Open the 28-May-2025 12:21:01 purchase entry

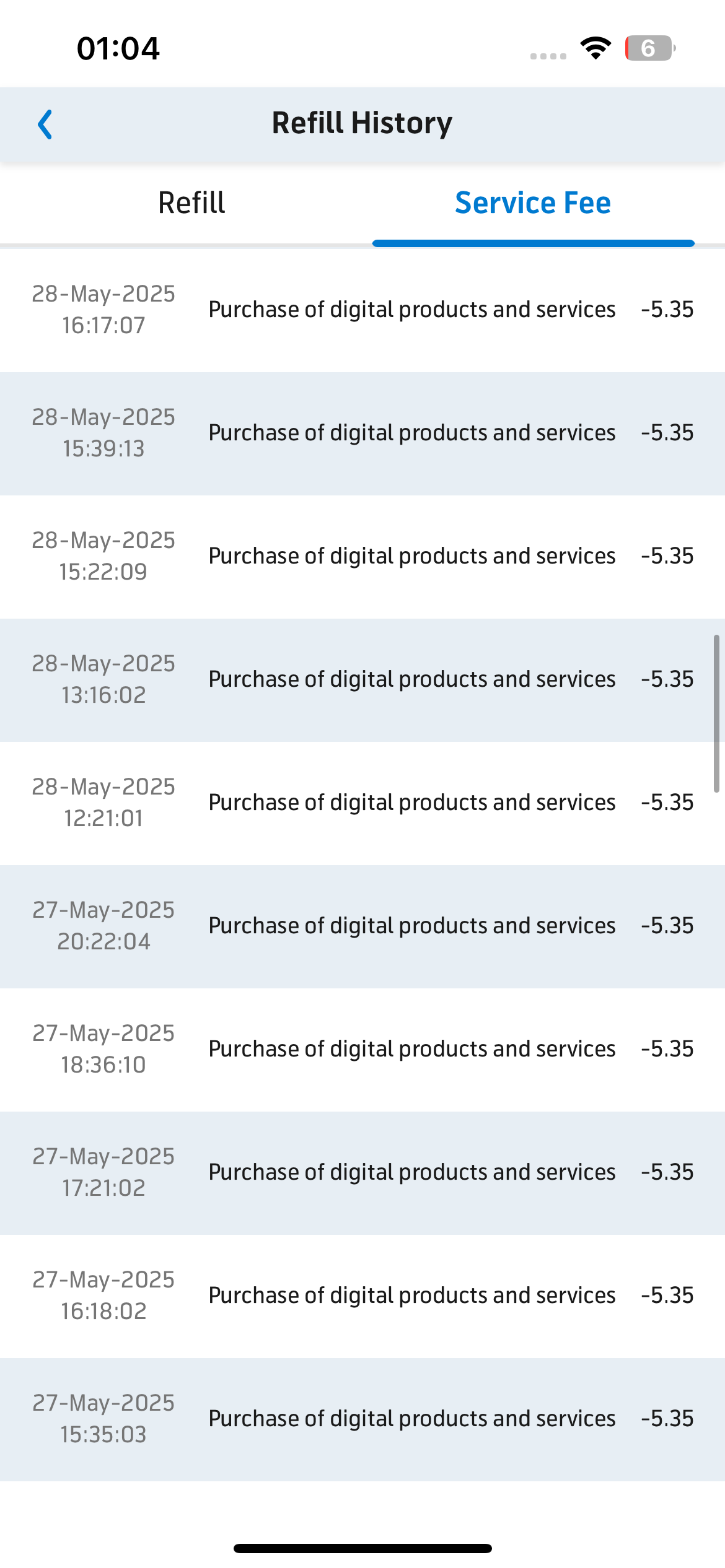click(362, 803)
